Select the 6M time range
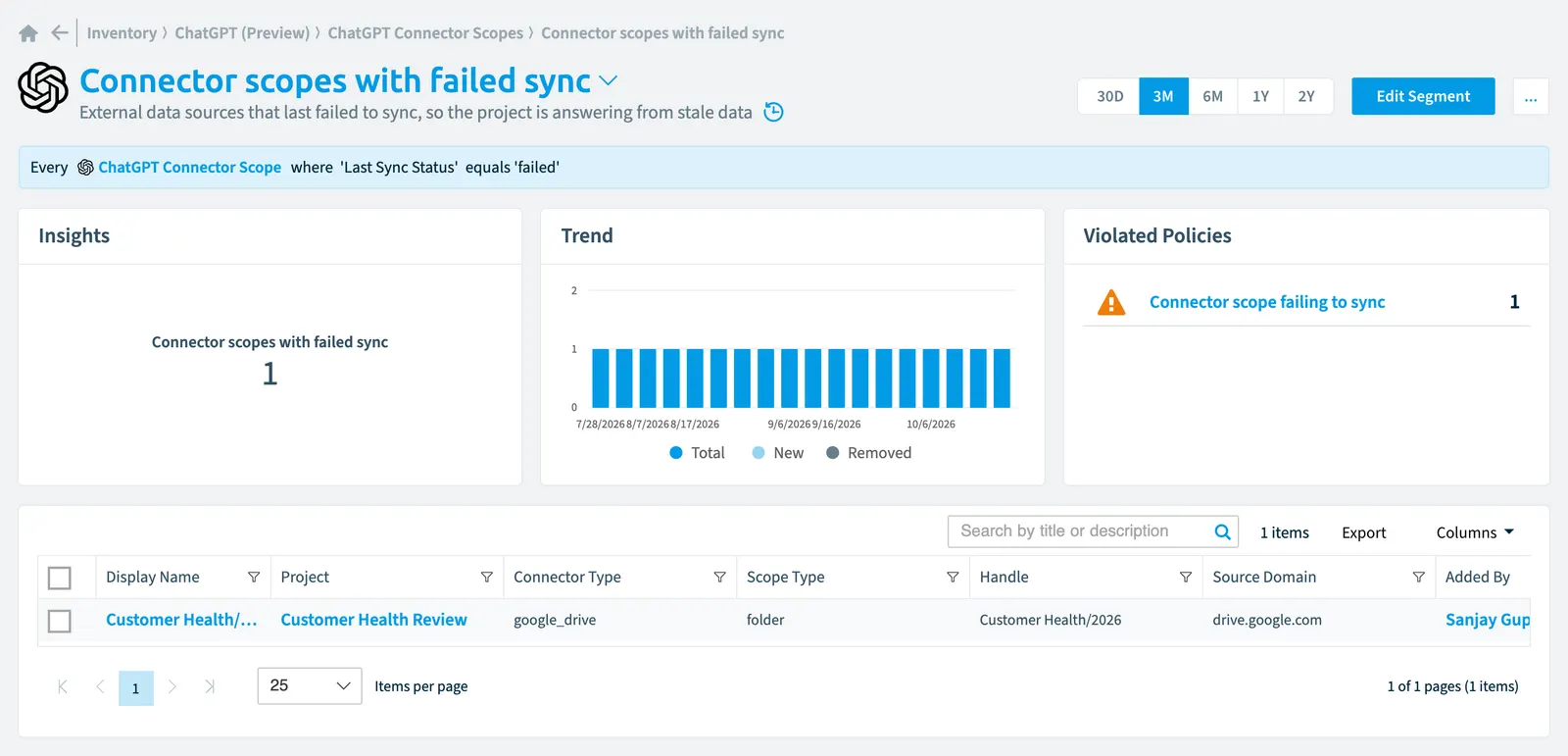 coord(1213,96)
